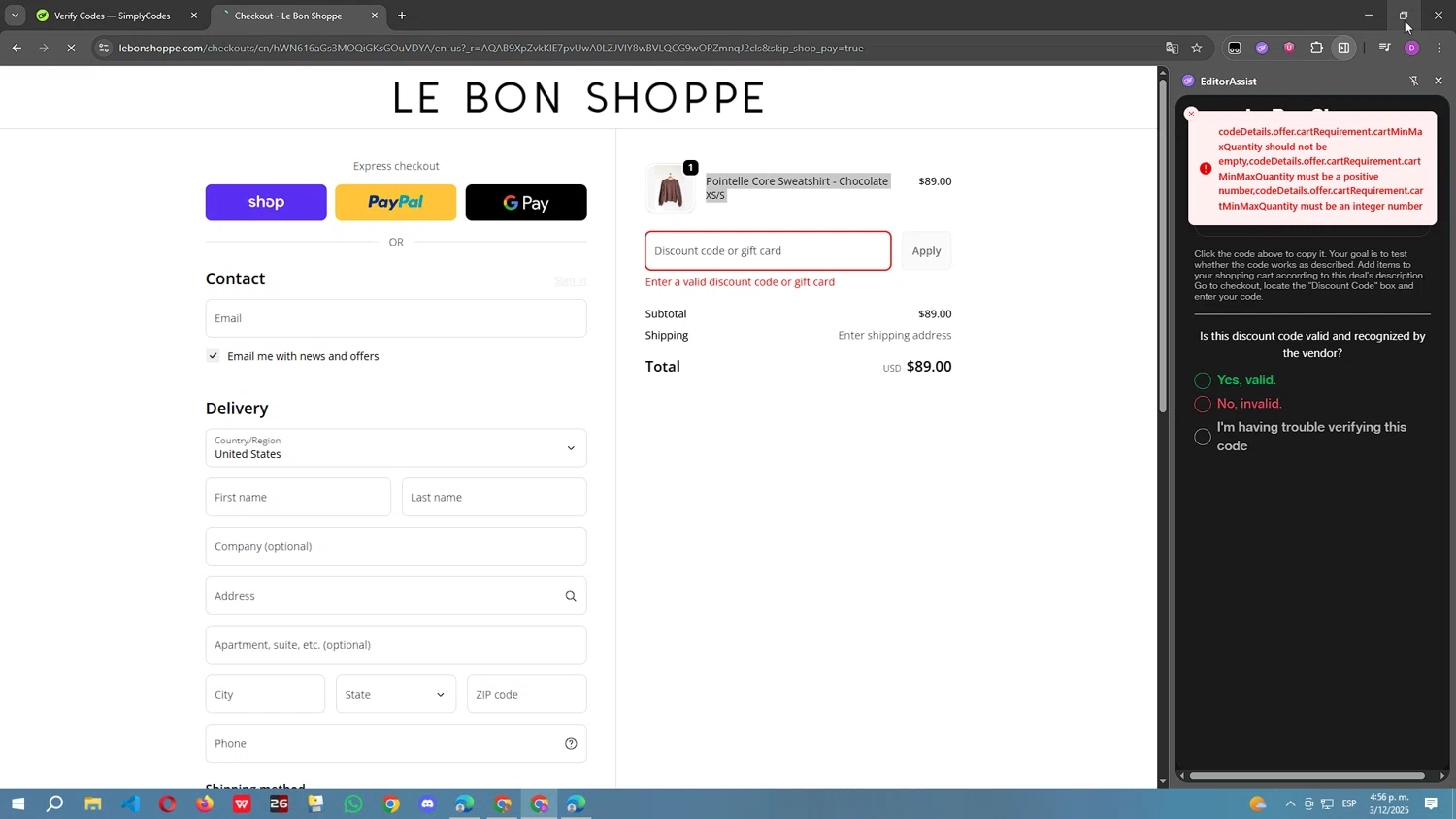Focus the Discount code or gift card field
Screen dimensions: 1456x819
tap(768, 250)
